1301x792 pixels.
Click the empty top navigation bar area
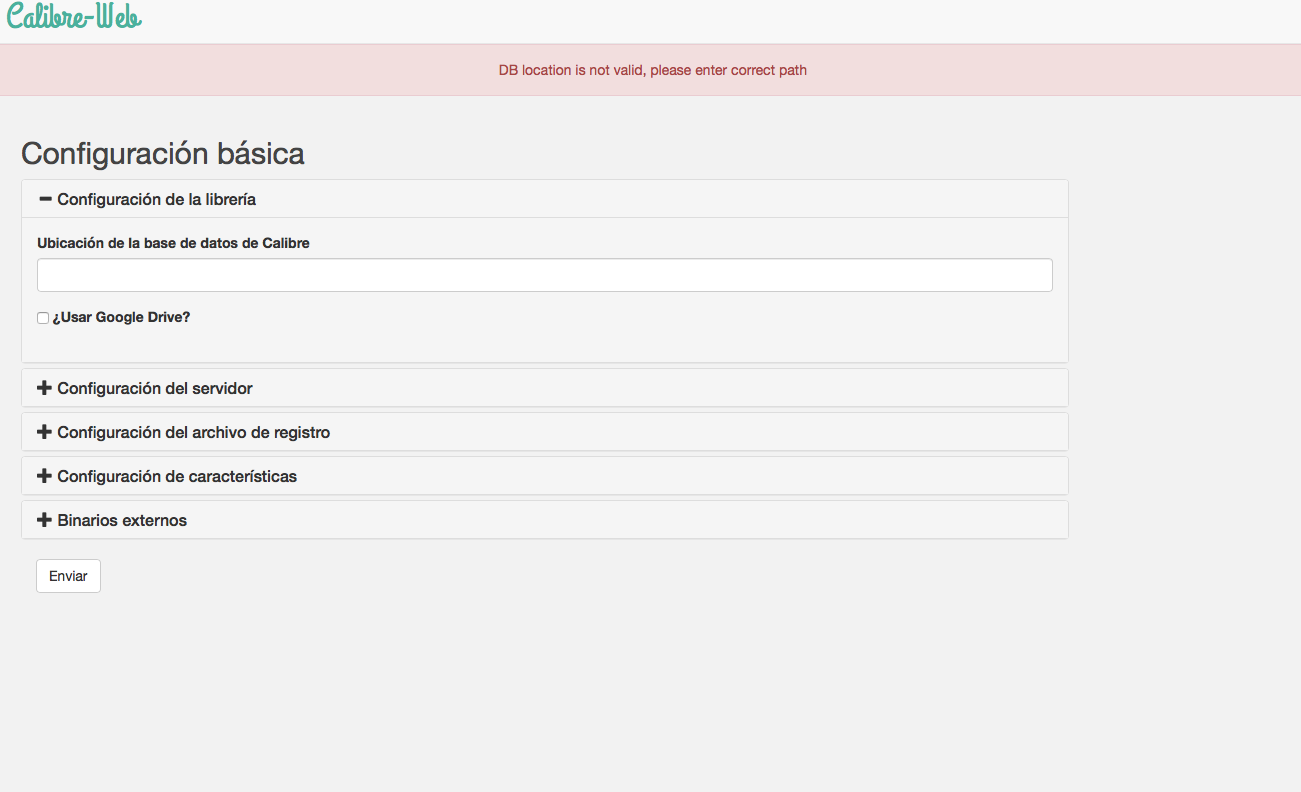pyautogui.click(x=700, y=20)
